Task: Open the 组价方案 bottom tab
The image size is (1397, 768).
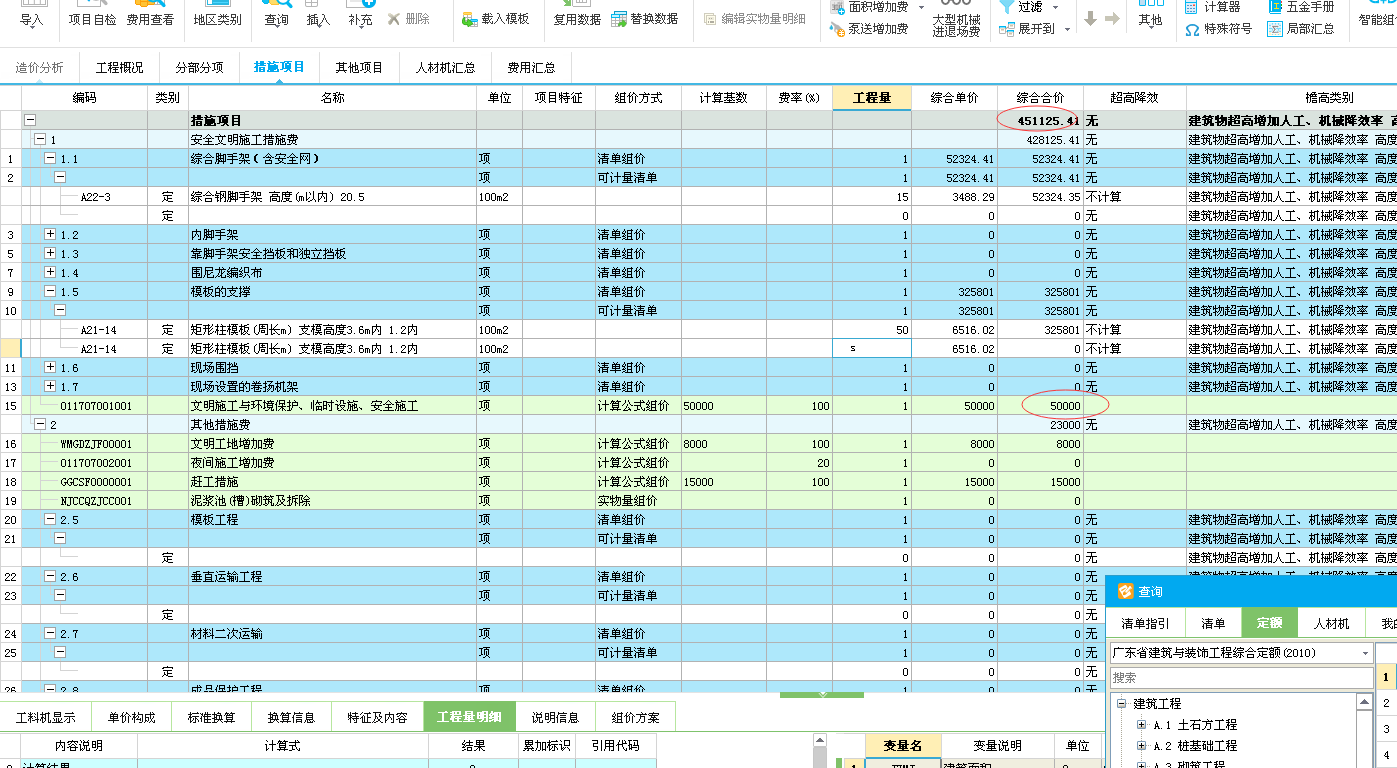Action: pyautogui.click(x=635, y=717)
